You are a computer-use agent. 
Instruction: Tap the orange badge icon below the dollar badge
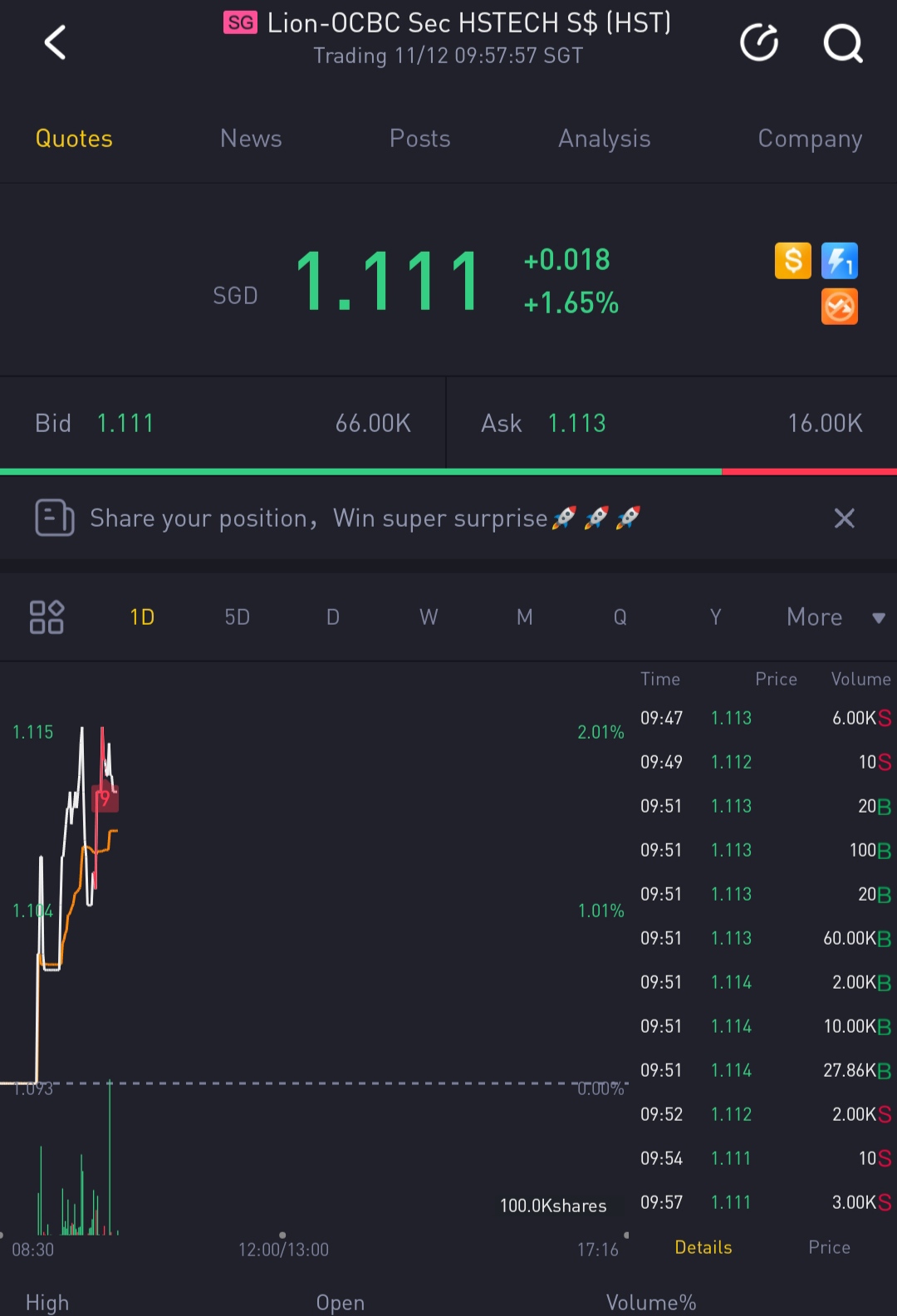click(840, 307)
